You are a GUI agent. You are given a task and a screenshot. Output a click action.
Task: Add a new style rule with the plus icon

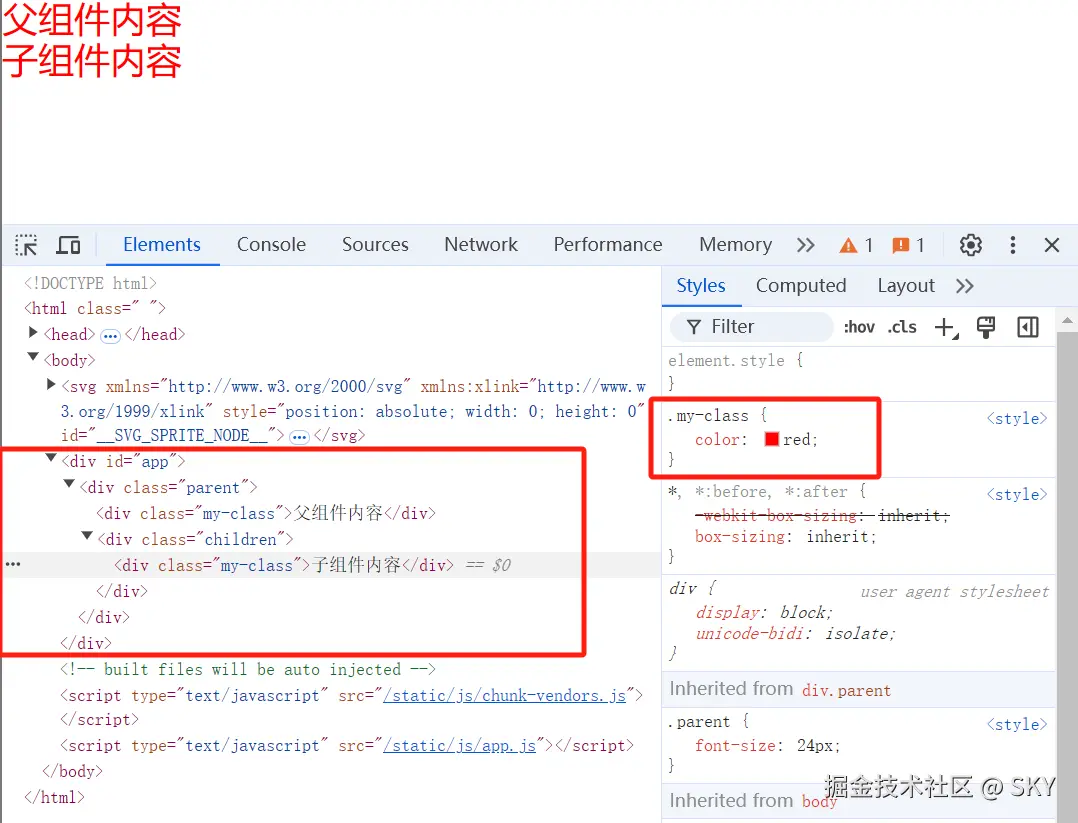[x=946, y=327]
